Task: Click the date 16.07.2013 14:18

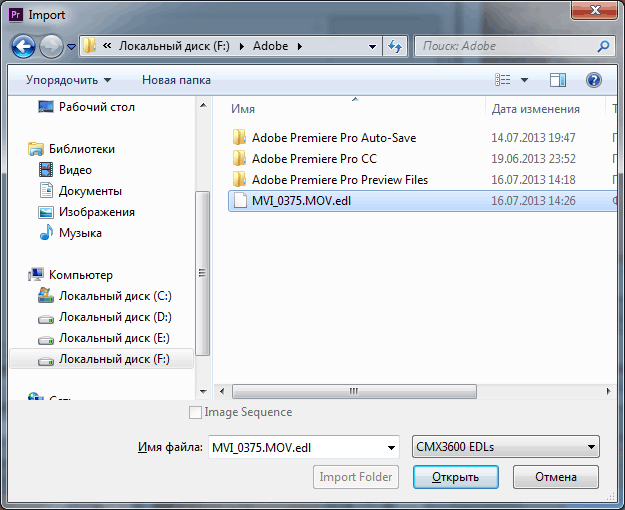Action: (533, 180)
